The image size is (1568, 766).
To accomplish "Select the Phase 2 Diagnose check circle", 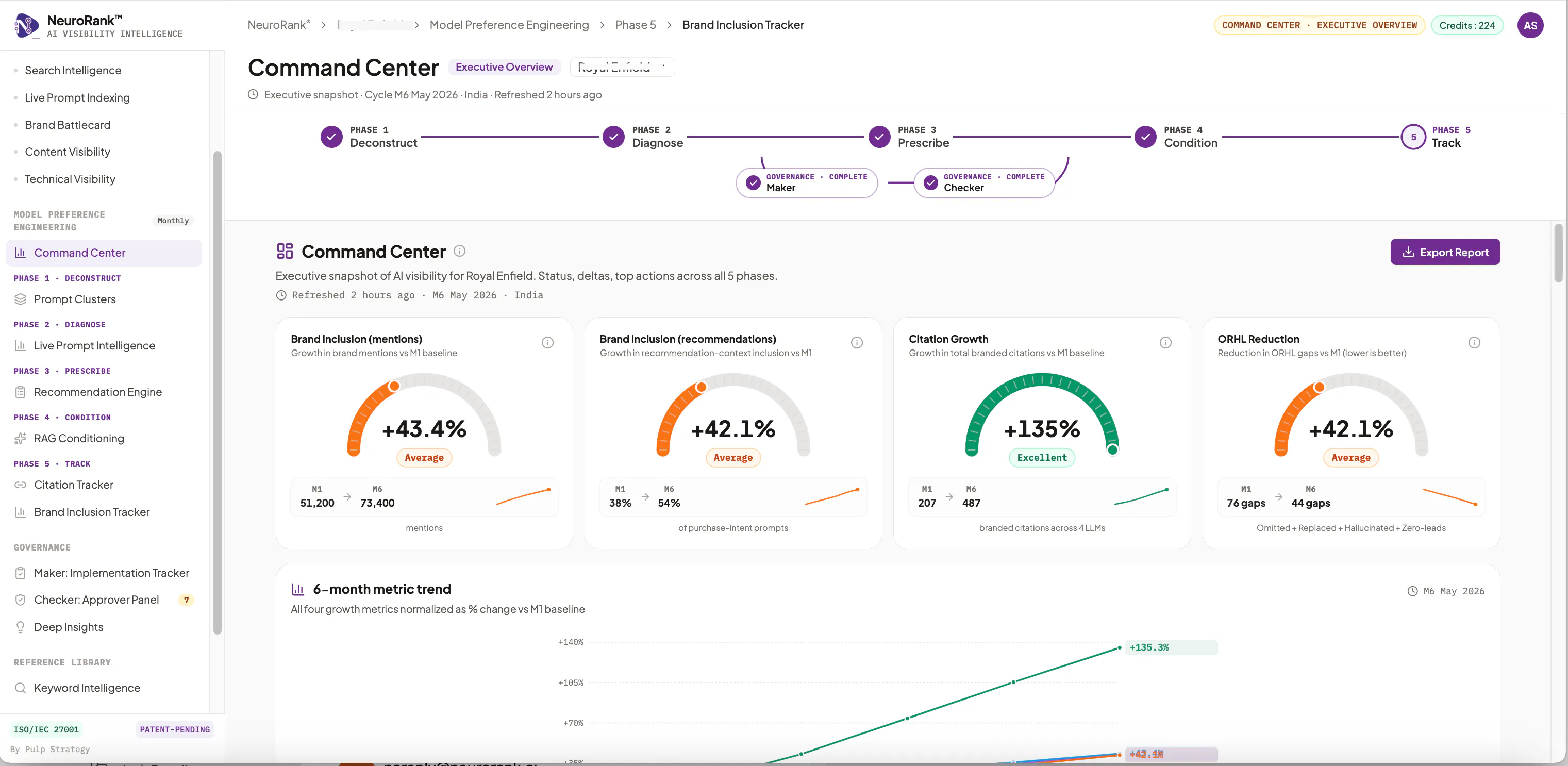I will 613,137.
